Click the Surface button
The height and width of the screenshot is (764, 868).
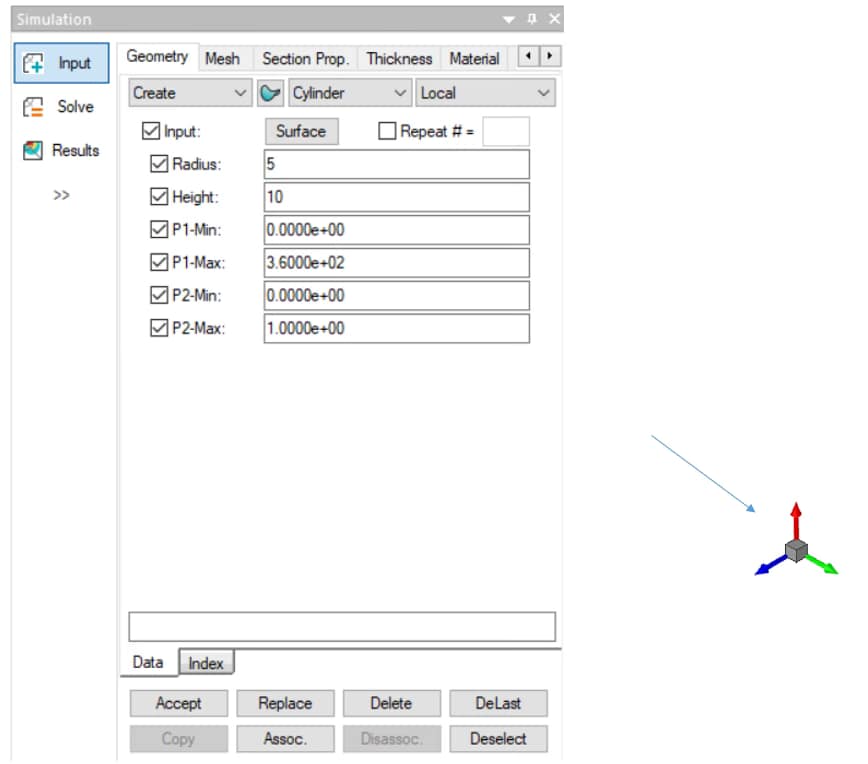tap(301, 131)
